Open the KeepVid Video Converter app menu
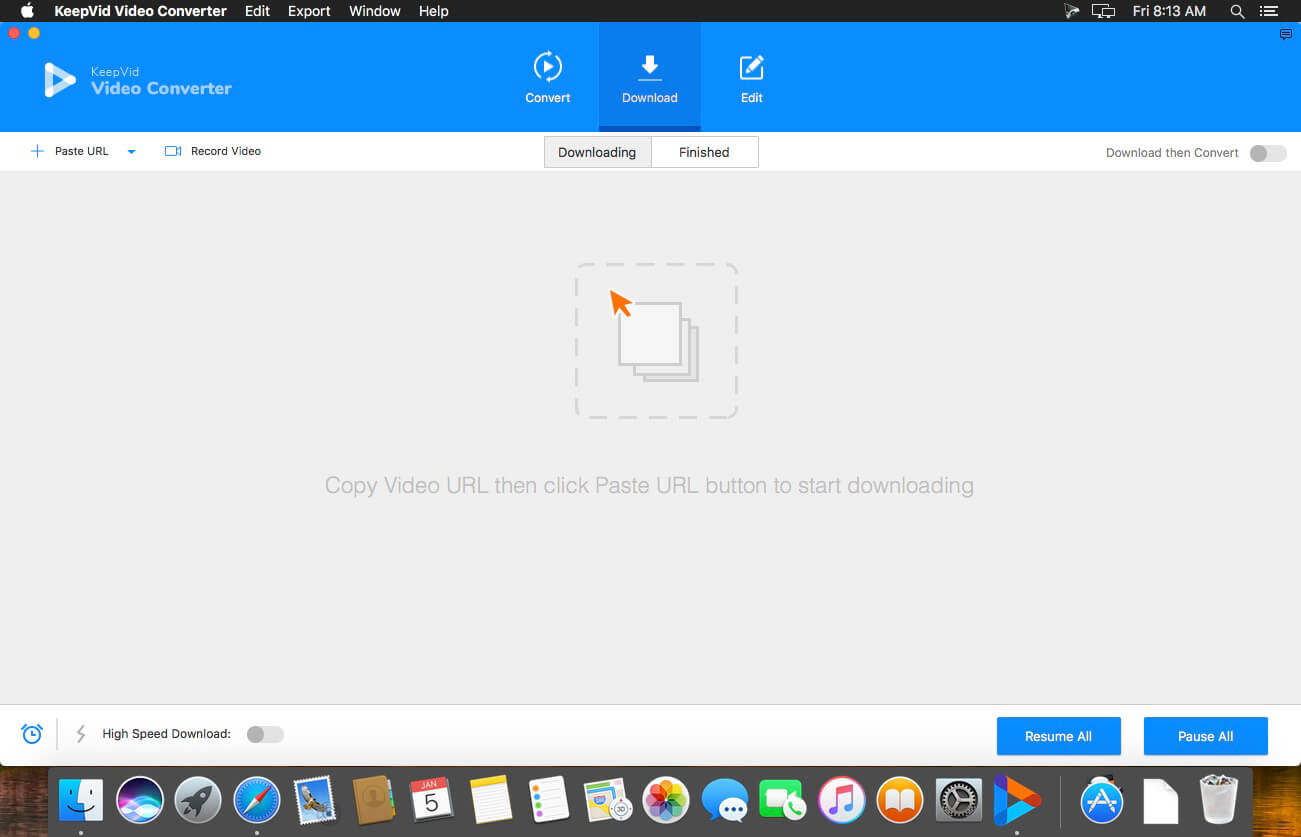This screenshot has height=837, width=1301. pyautogui.click(x=140, y=11)
